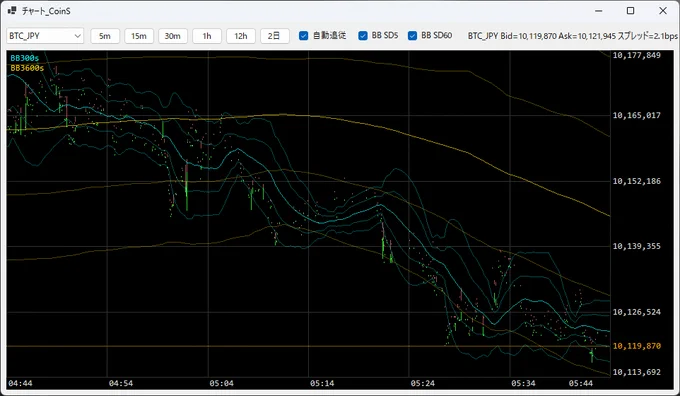Minimize the チャート_CoinS window

click(x=598, y=11)
